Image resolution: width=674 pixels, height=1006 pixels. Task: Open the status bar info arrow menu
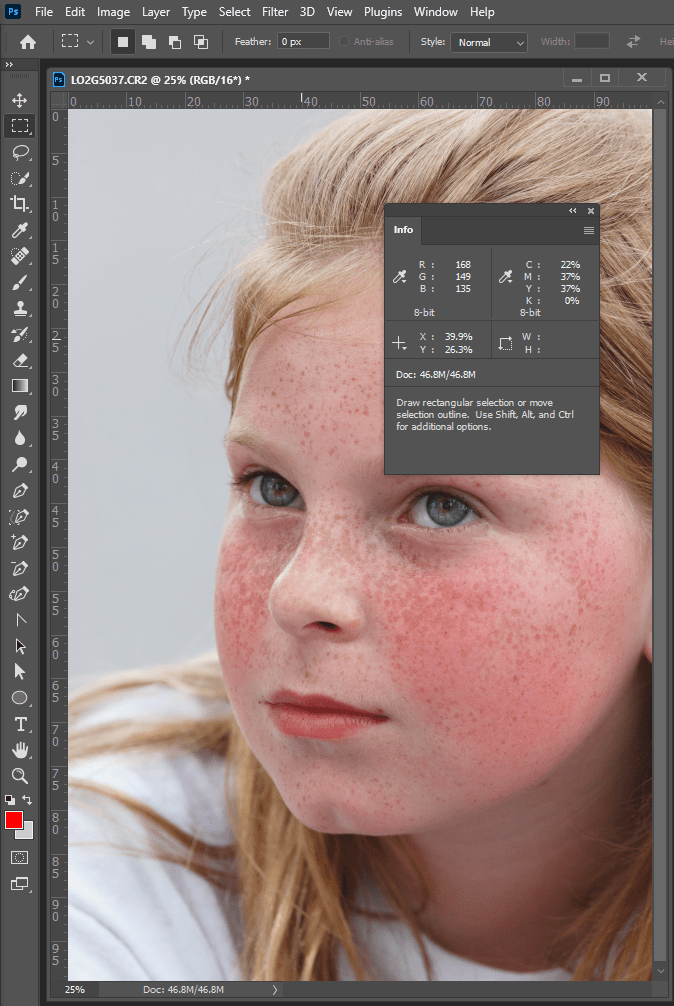pos(275,989)
